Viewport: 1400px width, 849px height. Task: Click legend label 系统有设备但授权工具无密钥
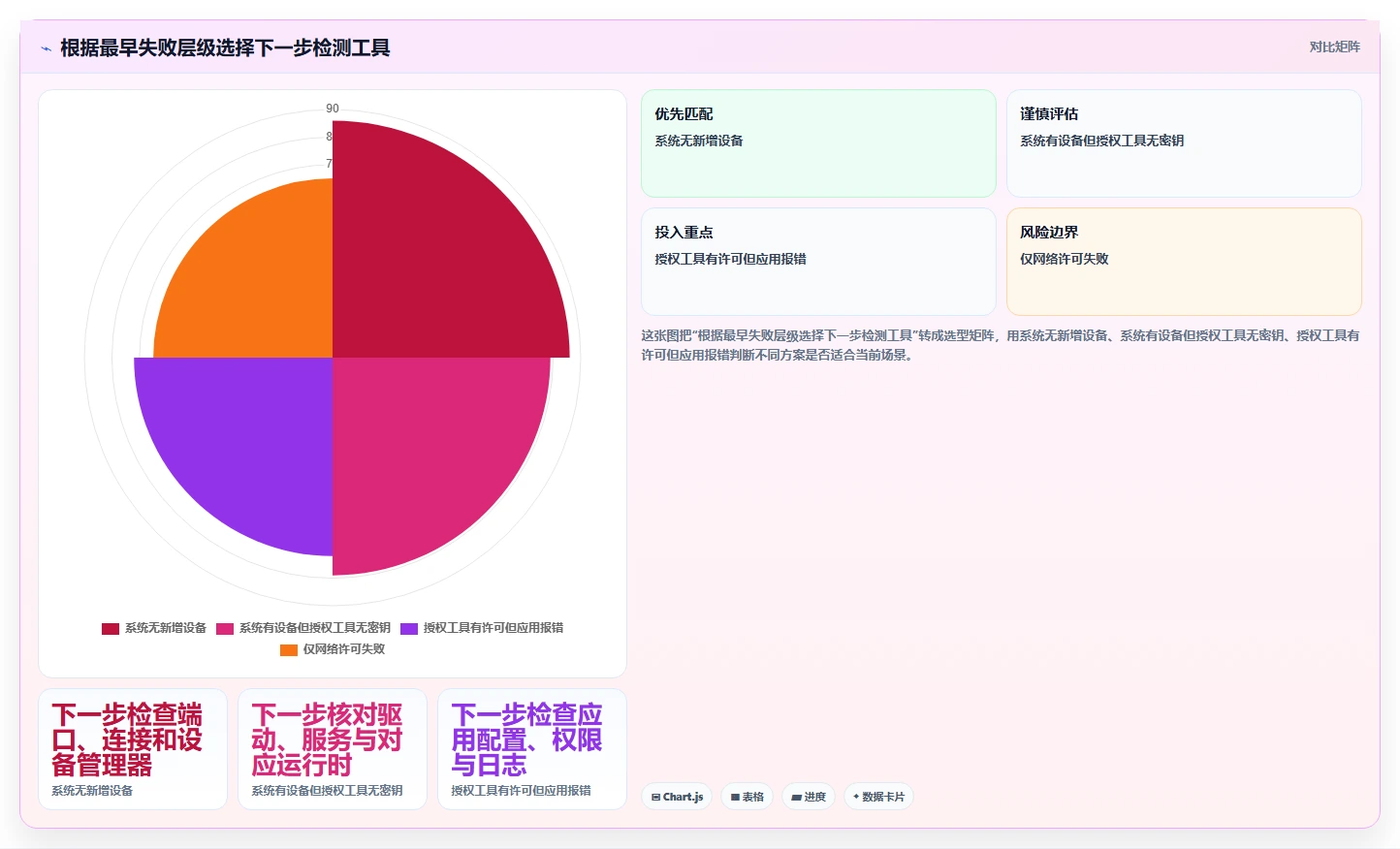[315, 628]
